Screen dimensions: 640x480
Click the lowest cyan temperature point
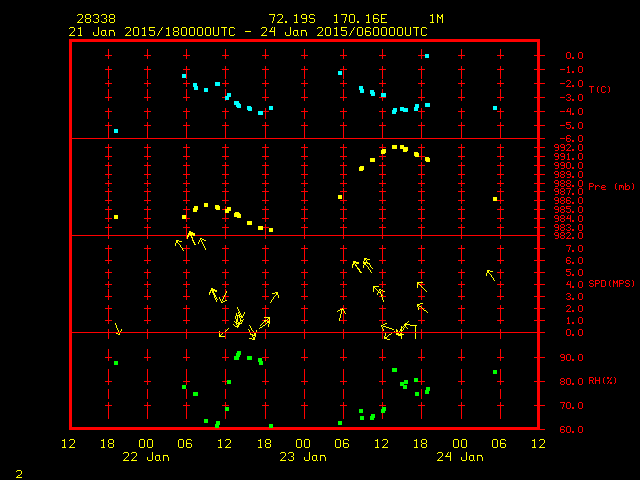116,131
